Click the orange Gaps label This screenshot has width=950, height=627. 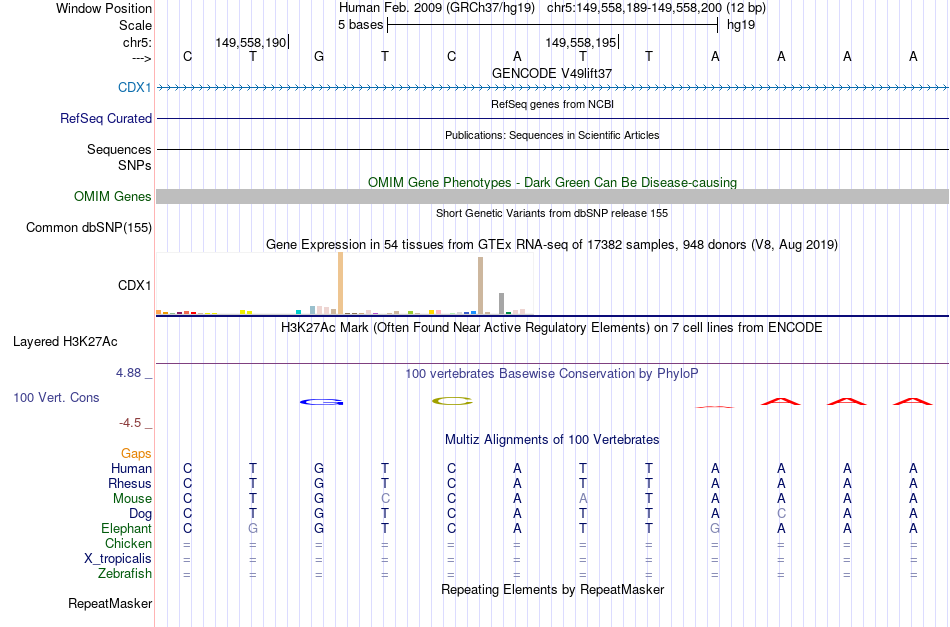(x=136, y=453)
